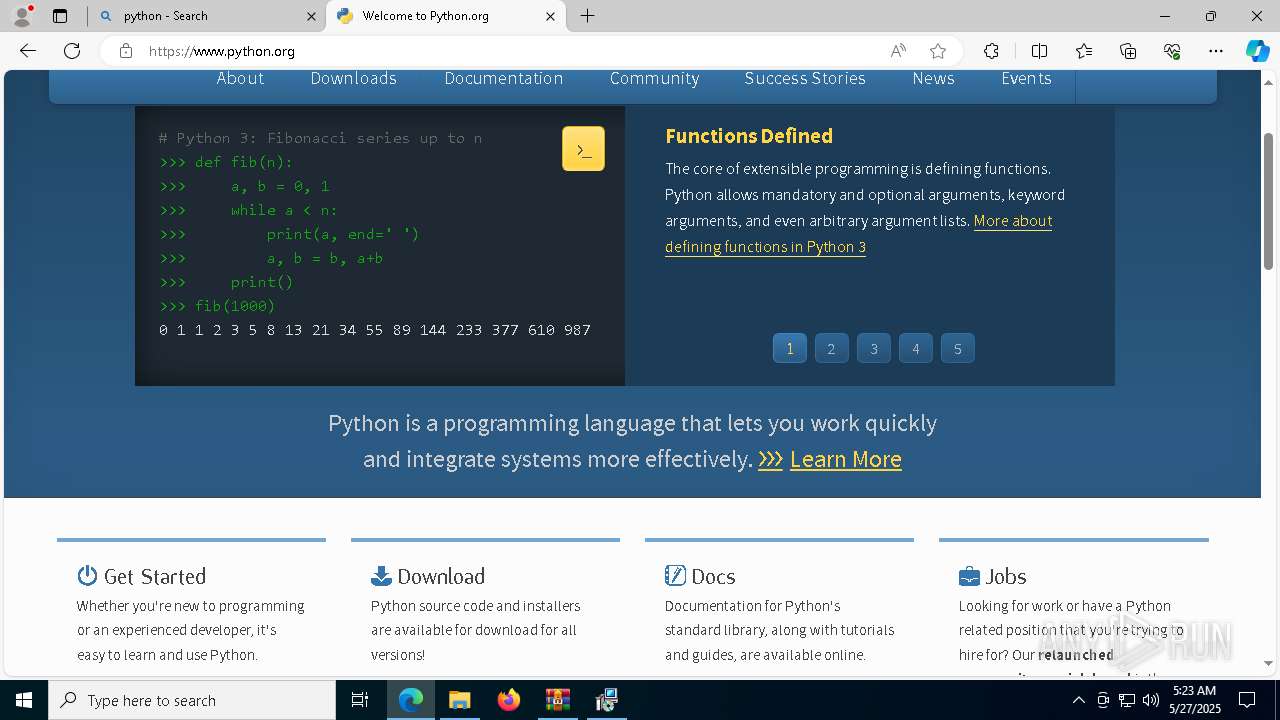Open Browser essentials heart icon
Screen dimensions: 1280x720
pyautogui.click(x=1172, y=51)
